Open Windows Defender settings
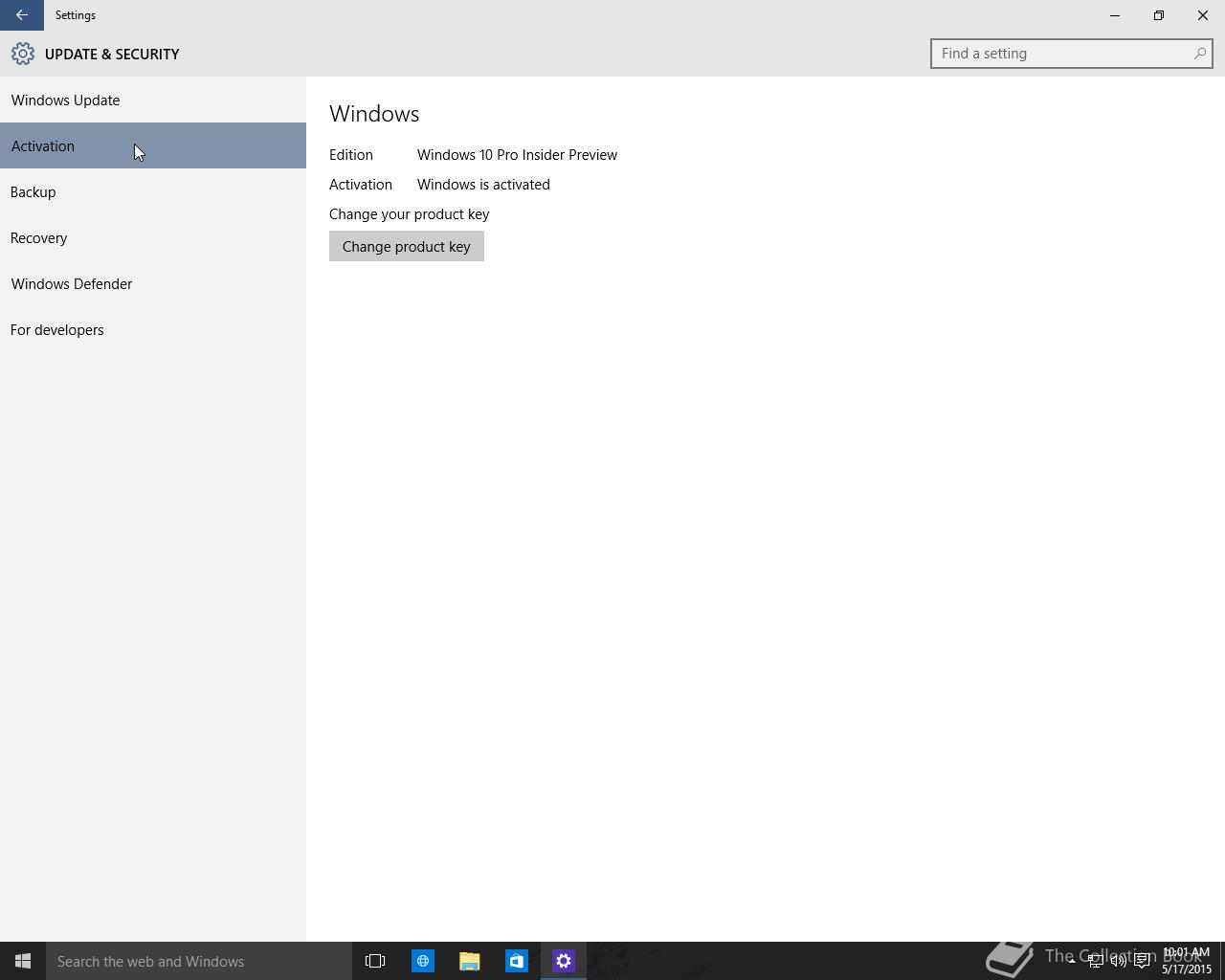 click(153, 283)
